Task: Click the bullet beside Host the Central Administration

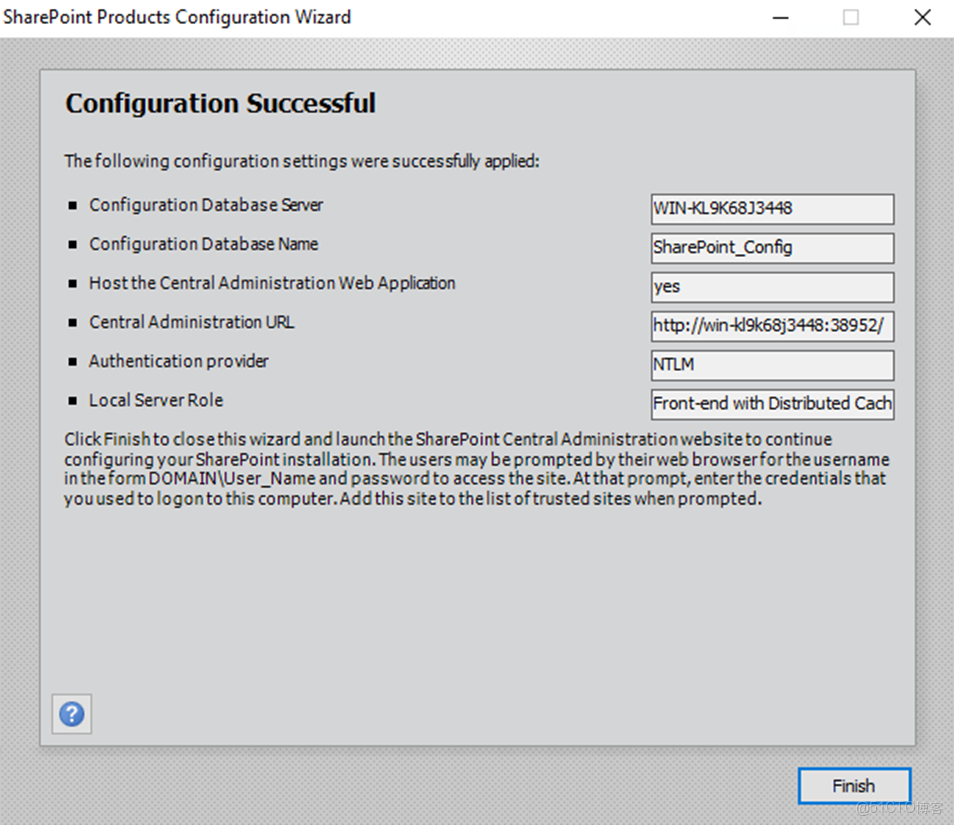Action: (x=74, y=284)
